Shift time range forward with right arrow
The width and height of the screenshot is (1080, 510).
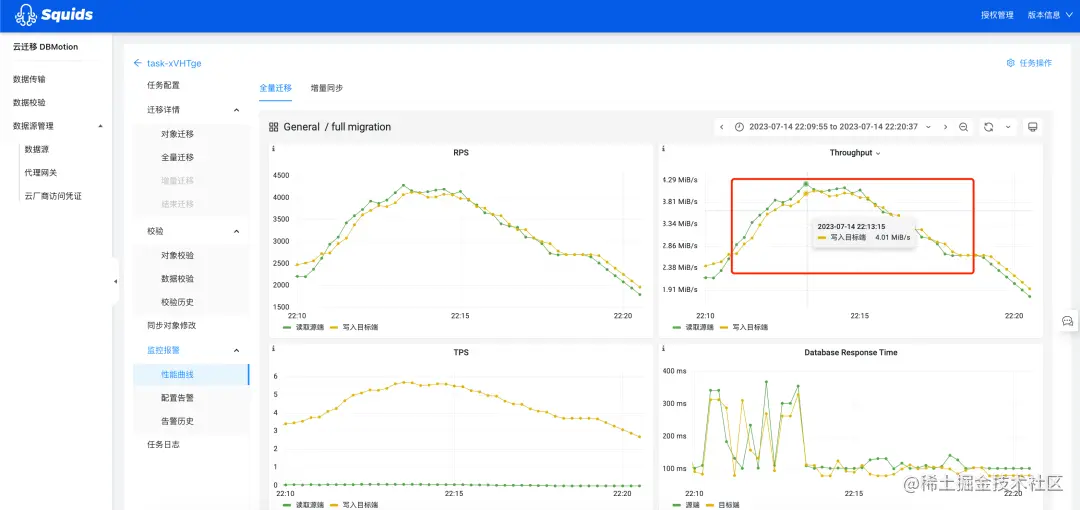click(x=946, y=127)
